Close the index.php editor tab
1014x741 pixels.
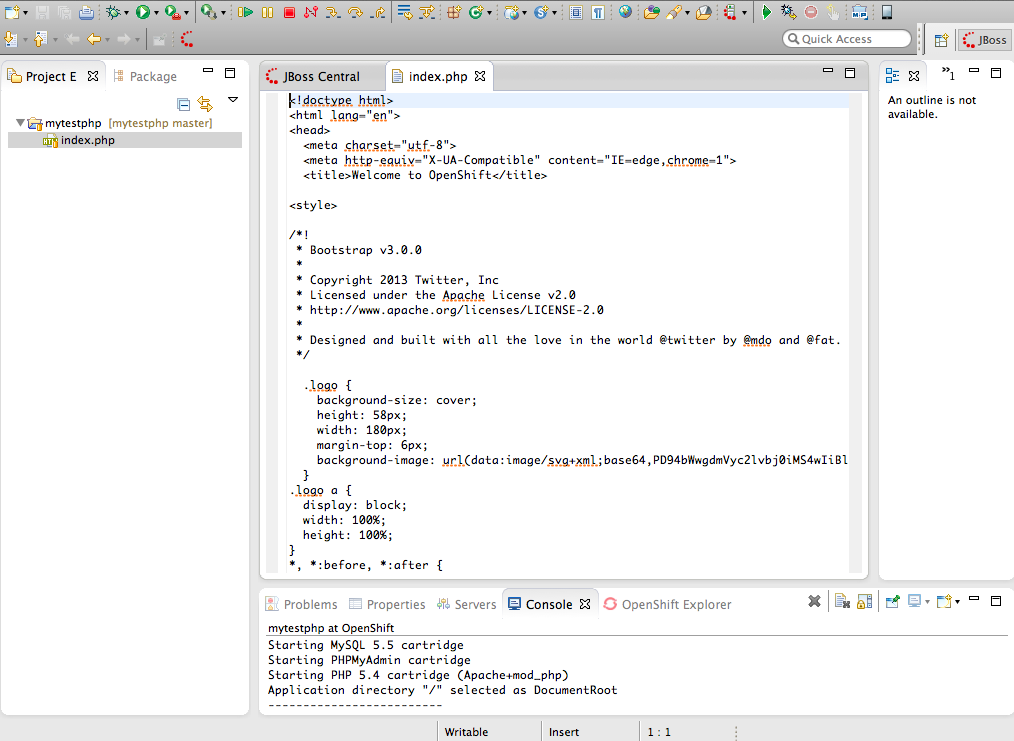click(x=480, y=76)
